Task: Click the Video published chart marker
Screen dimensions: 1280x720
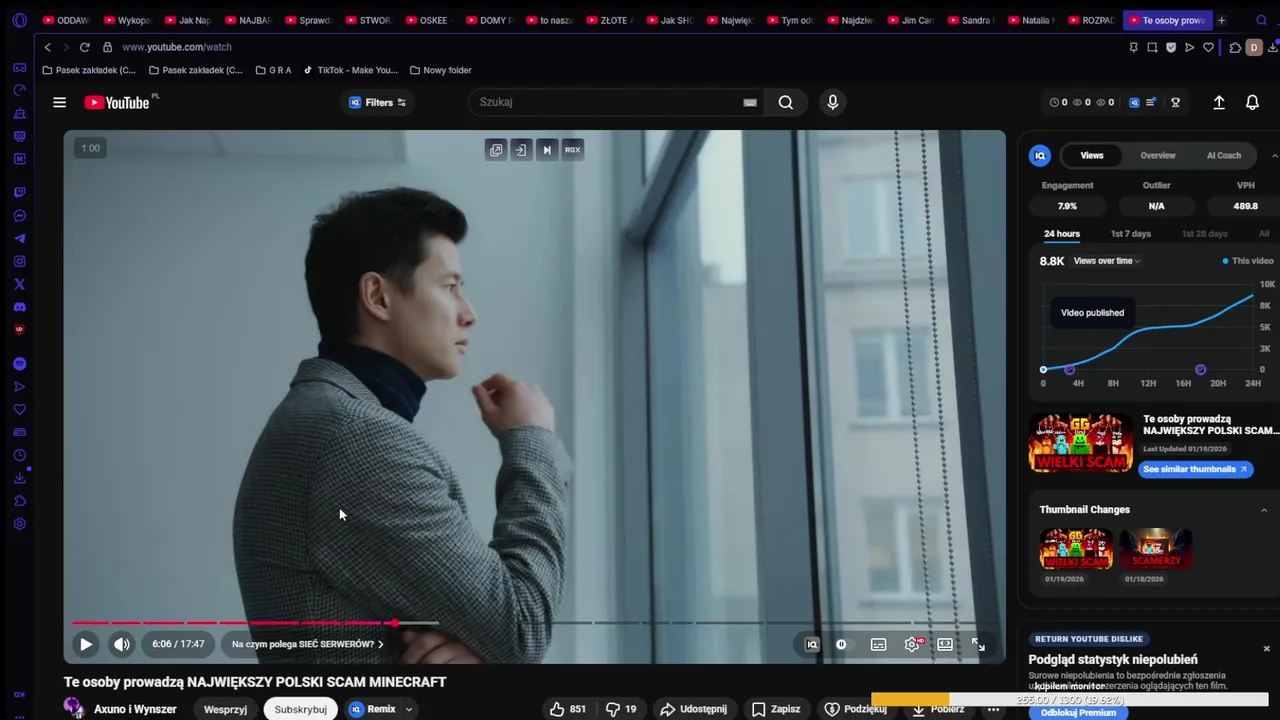Action: 1043,370
